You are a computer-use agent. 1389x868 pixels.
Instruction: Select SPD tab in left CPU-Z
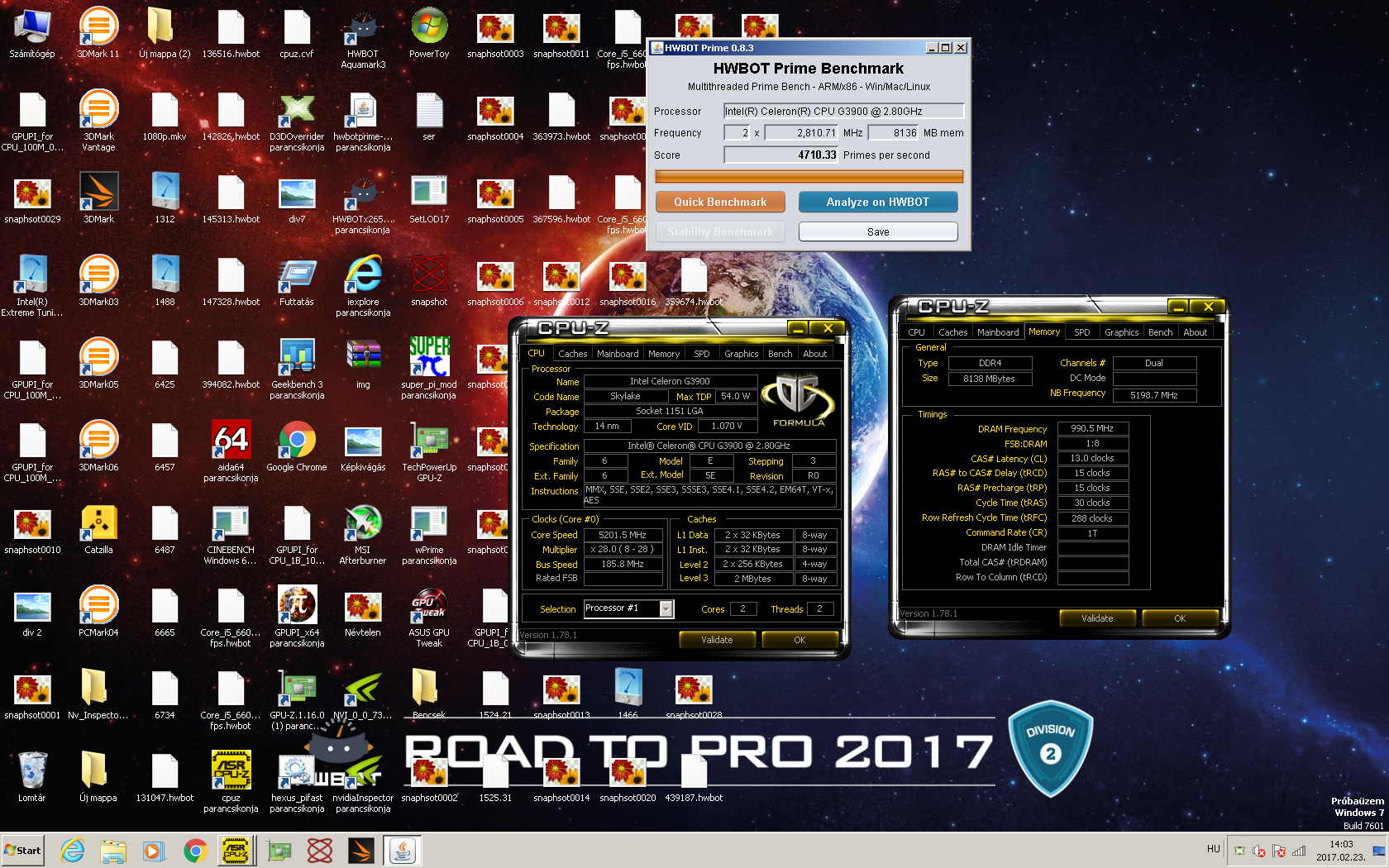[x=702, y=354]
